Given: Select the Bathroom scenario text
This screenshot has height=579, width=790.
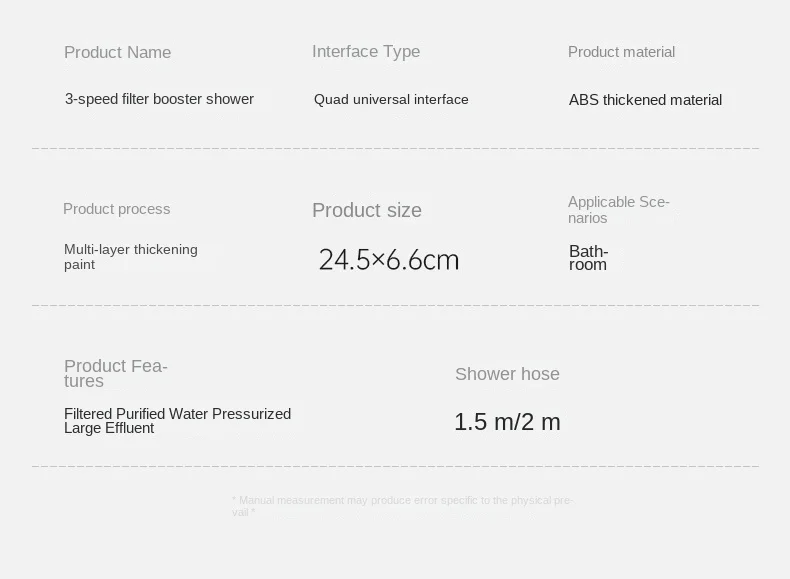Looking at the screenshot, I should coord(588,258).
